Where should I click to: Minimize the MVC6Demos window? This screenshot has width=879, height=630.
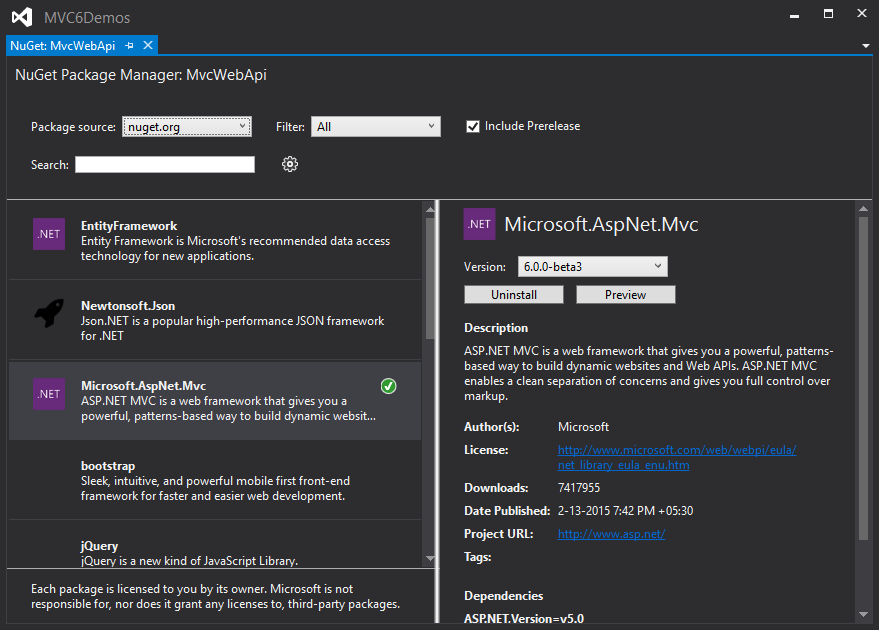point(794,15)
